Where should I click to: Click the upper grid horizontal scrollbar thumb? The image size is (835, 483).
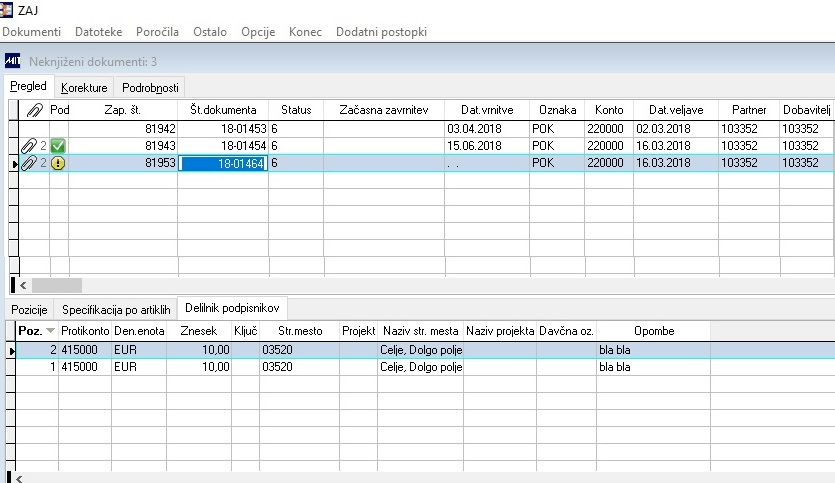57,285
